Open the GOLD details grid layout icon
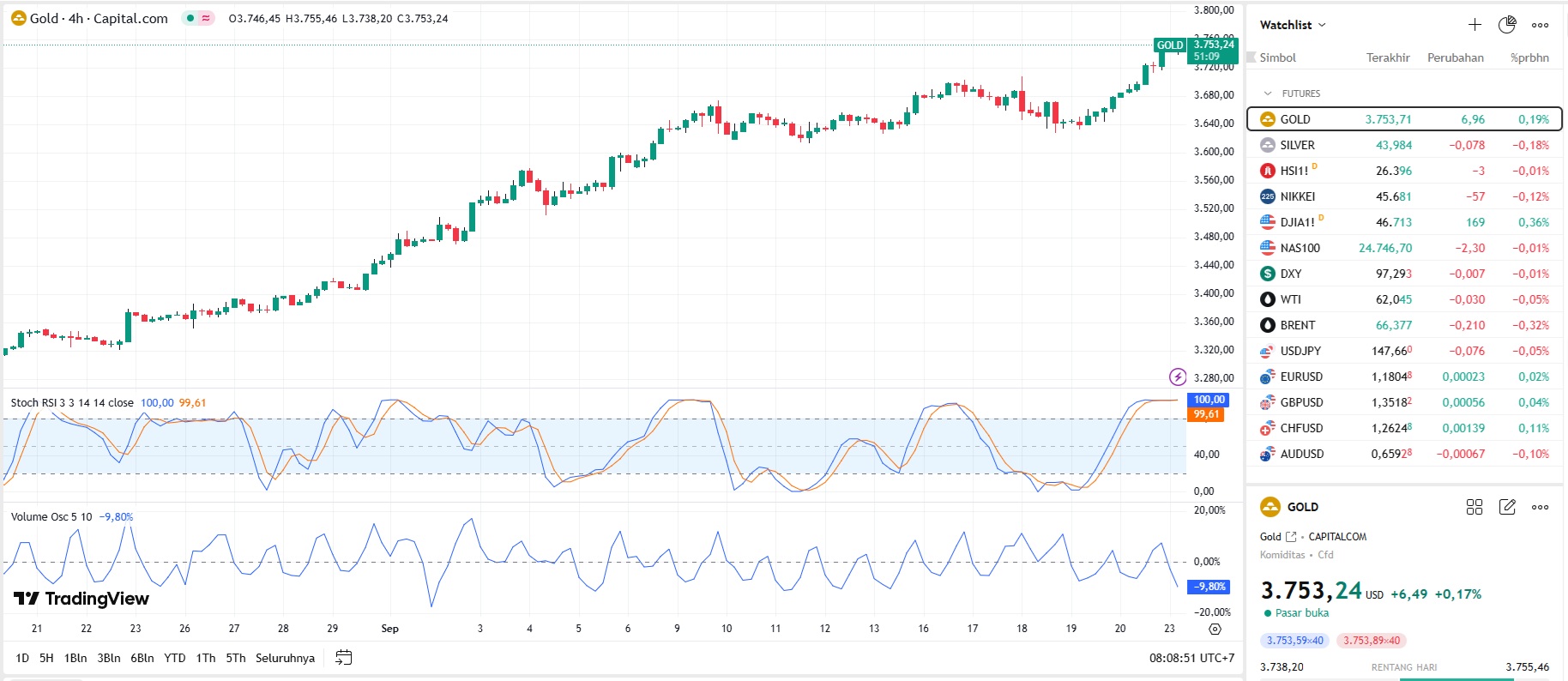1568x681 pixels. pyautogui.click(x=1475, y=507)
